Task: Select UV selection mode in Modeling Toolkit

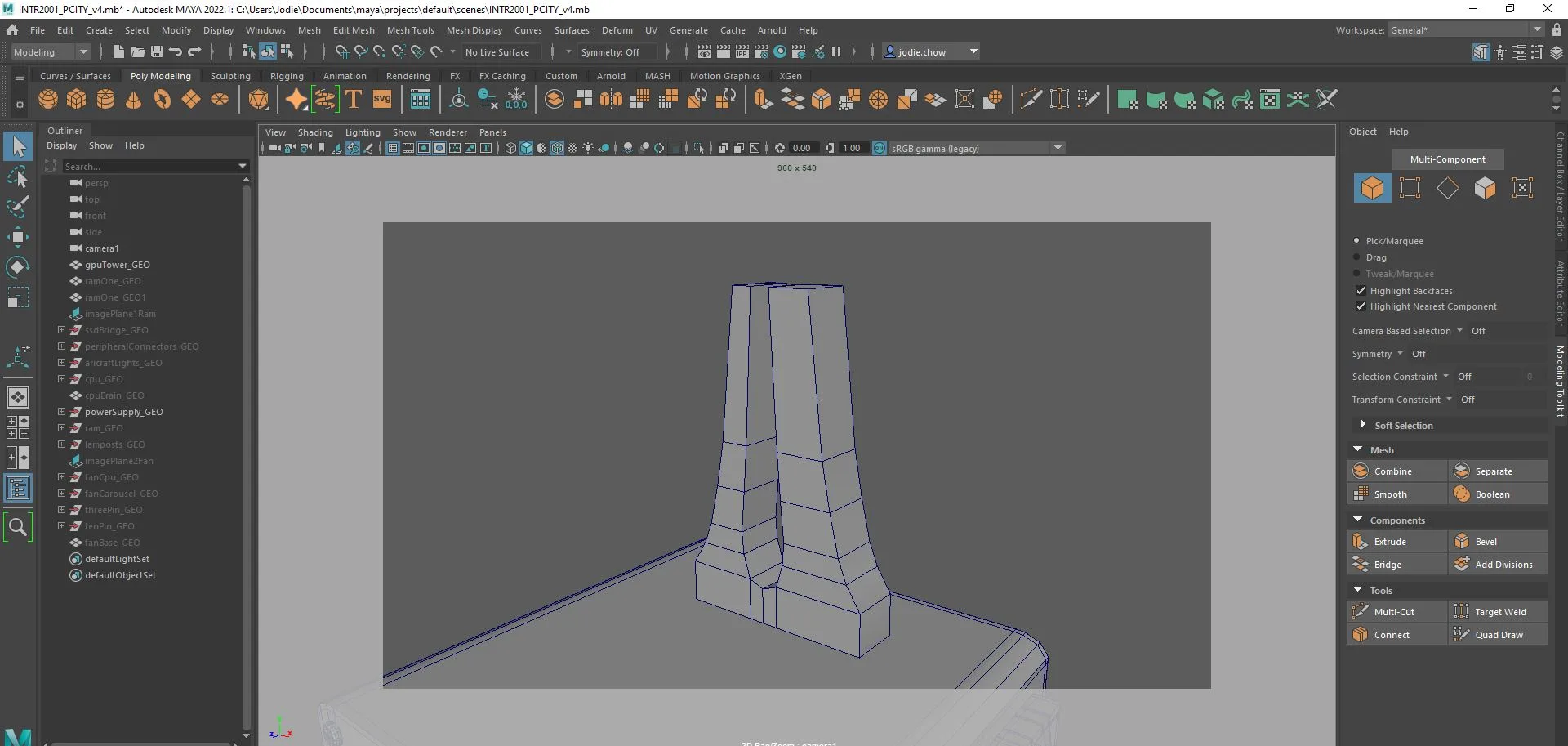Action: coord(1522,188)
